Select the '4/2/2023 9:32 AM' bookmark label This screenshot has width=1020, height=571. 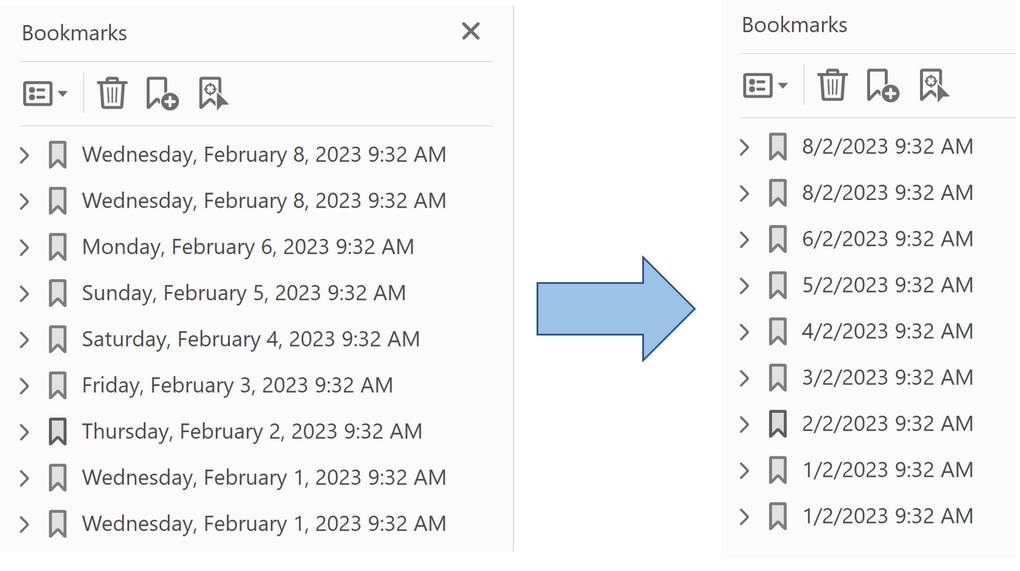click(x=887, y=332)
